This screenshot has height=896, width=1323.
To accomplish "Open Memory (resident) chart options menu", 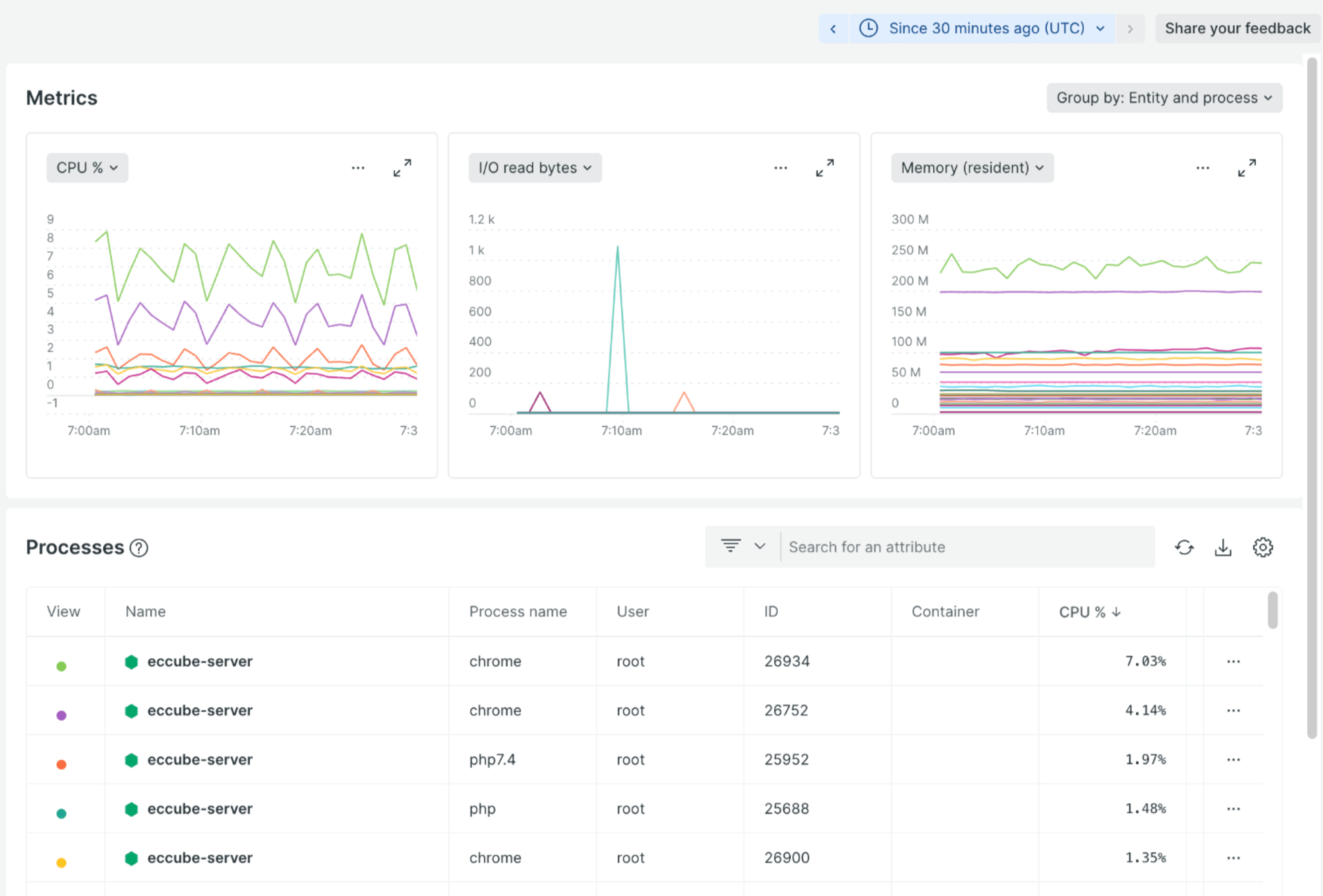I will [1203, 168].
